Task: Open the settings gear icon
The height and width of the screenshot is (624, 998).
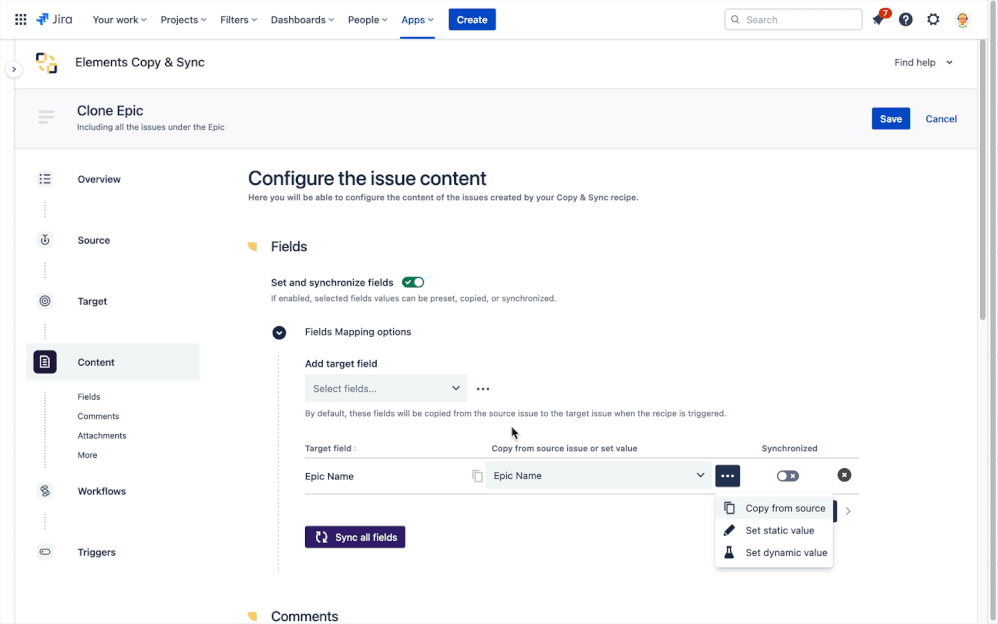Action: (x=933, y=20)
